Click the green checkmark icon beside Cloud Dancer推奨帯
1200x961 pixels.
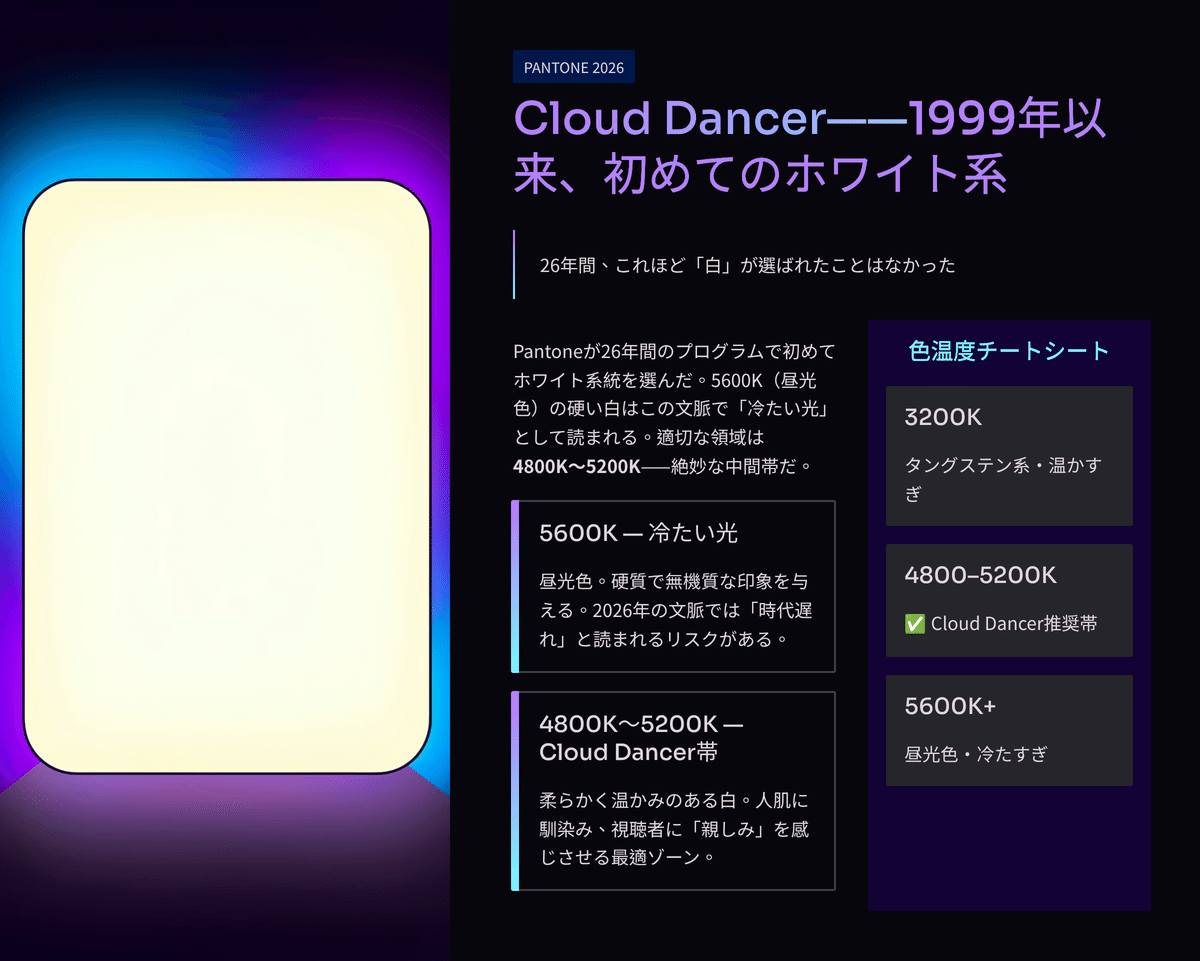[914, 624]
